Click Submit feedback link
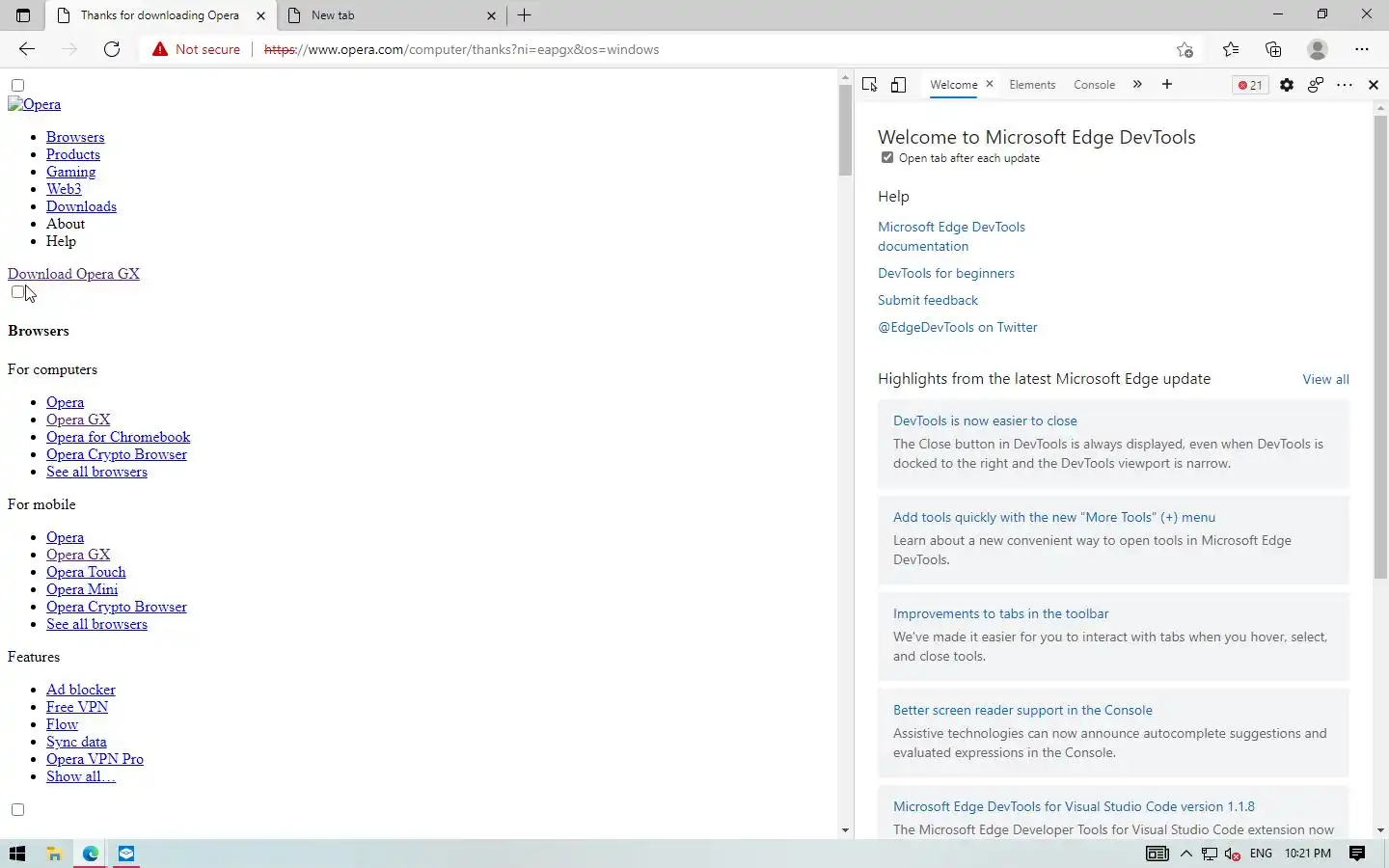Viewport: 1389px width, 868px height. pyautogui.click(x=928, y=300)
